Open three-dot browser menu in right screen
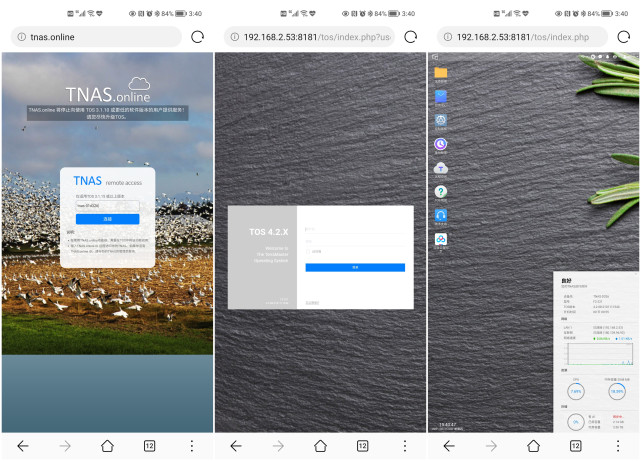Viewport: 641px width, 461px height. (618, 446)
